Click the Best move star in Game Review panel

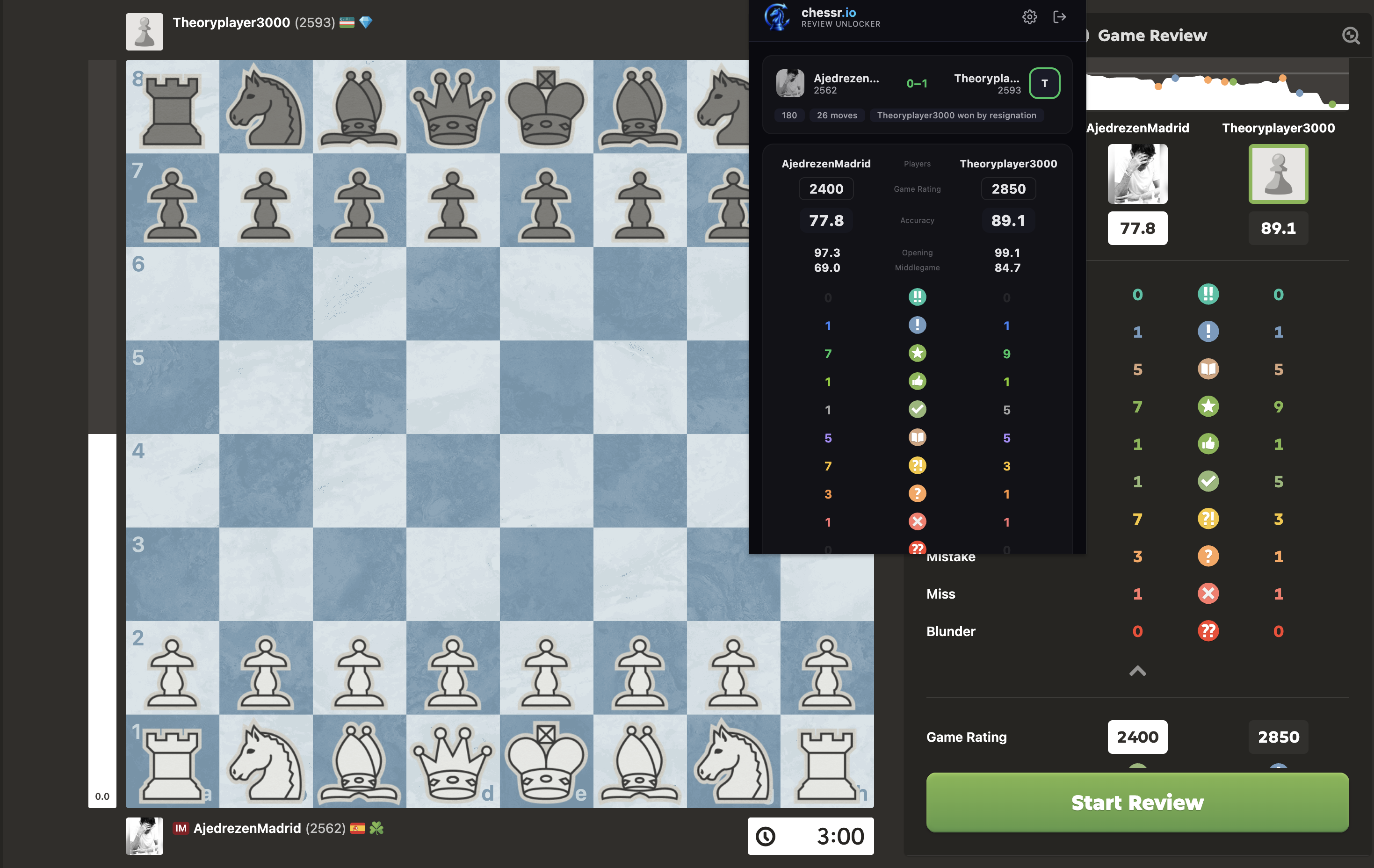coord(1208,406)
